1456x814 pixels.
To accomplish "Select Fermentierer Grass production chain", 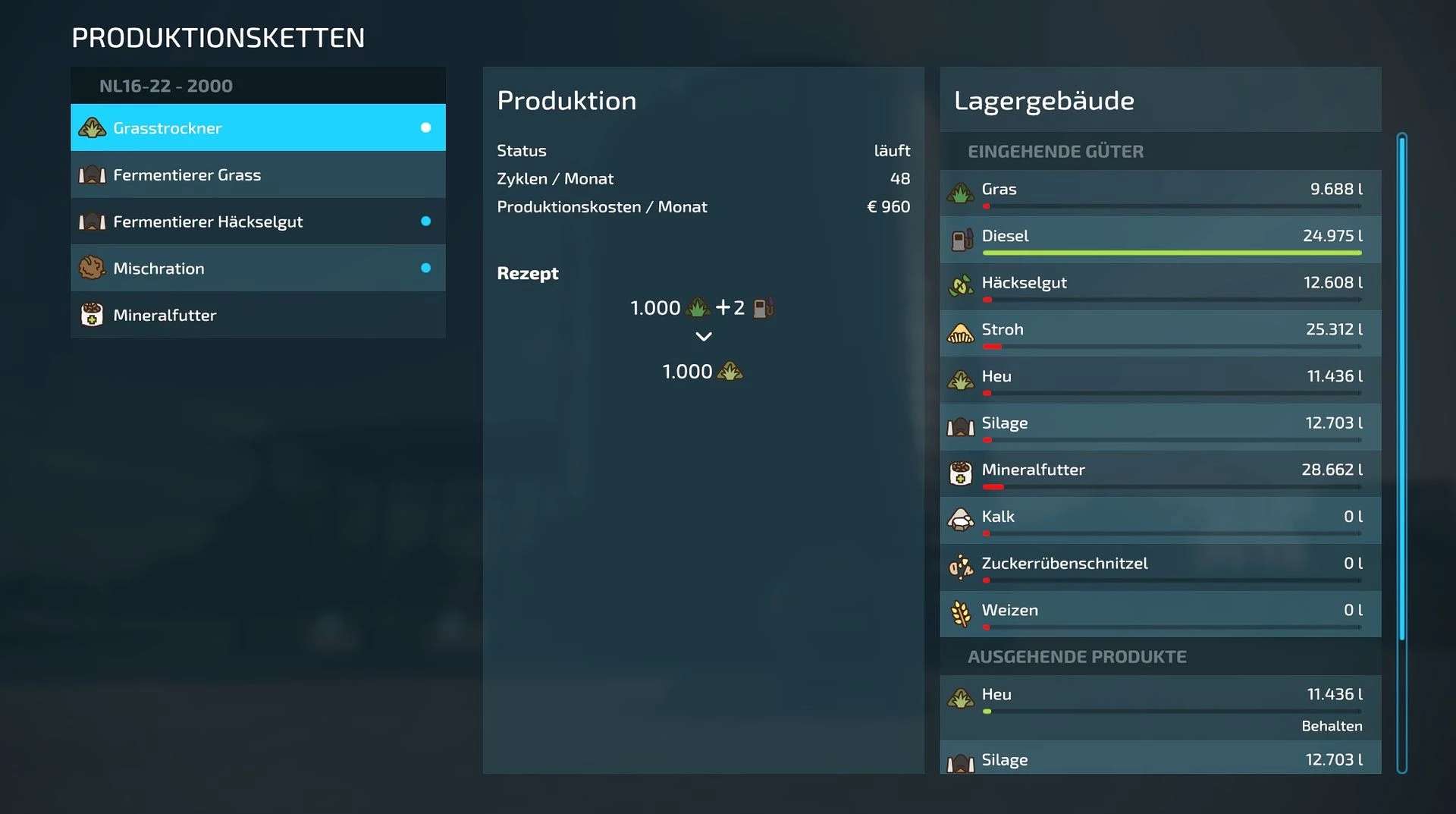I will [x=258, y=174].
